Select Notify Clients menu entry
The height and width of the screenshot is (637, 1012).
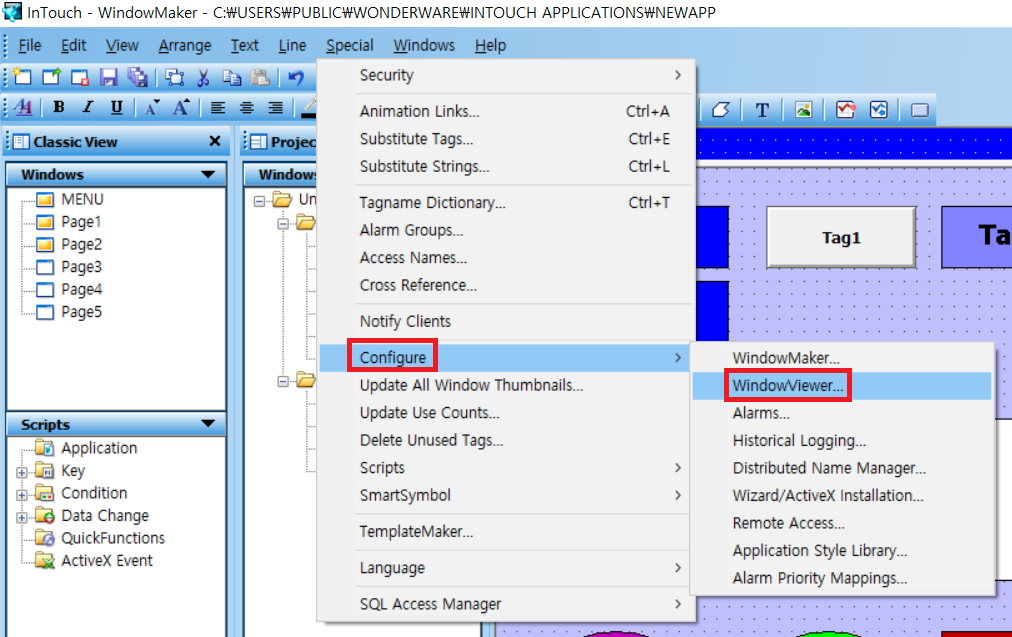[x=506, y=321]
